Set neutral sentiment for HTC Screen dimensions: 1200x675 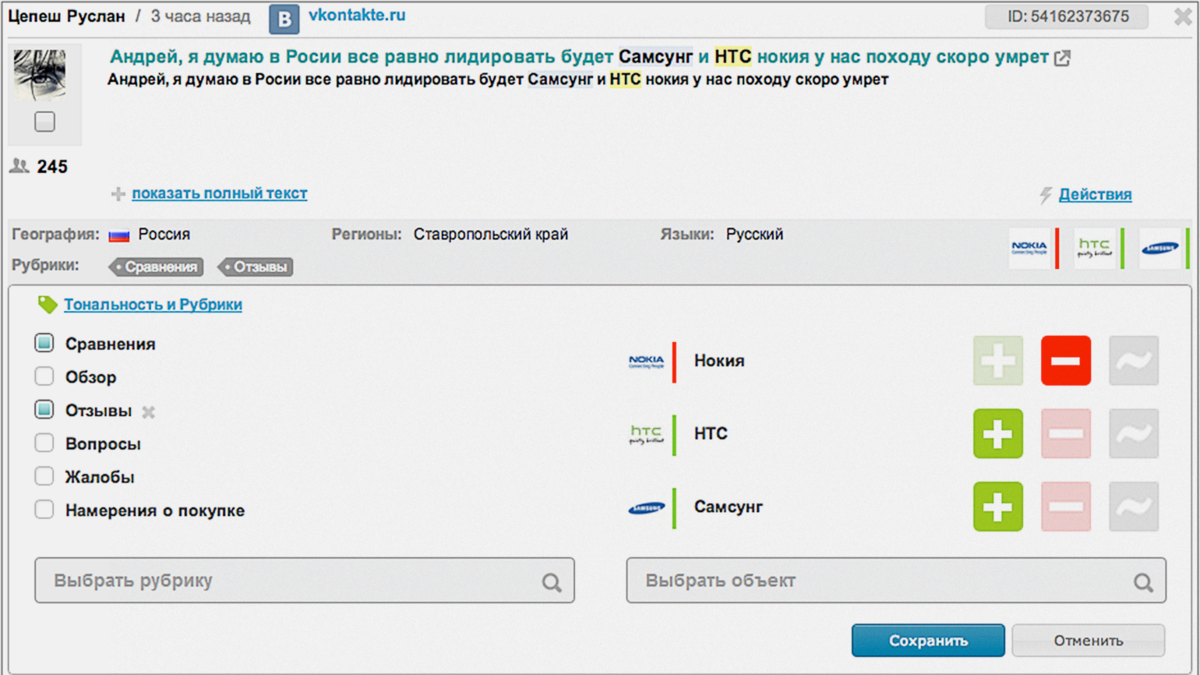[1134, 434]
